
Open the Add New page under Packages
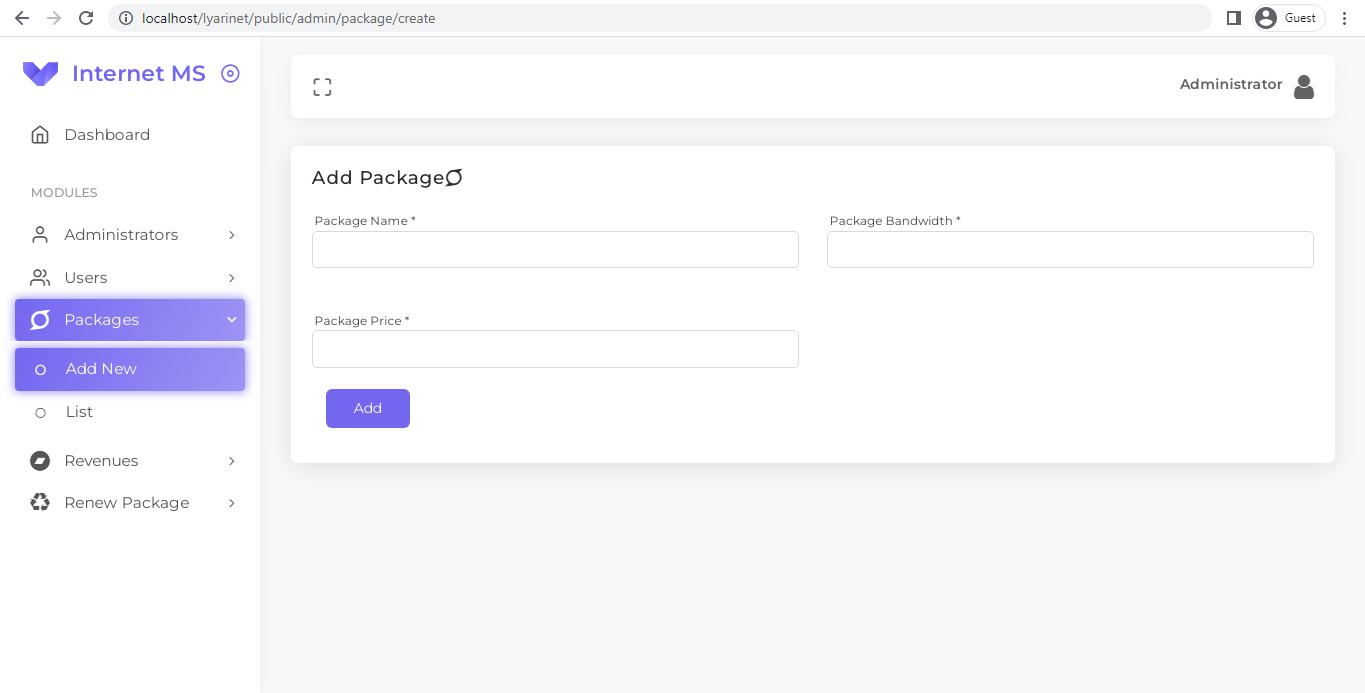coord(101,368)
